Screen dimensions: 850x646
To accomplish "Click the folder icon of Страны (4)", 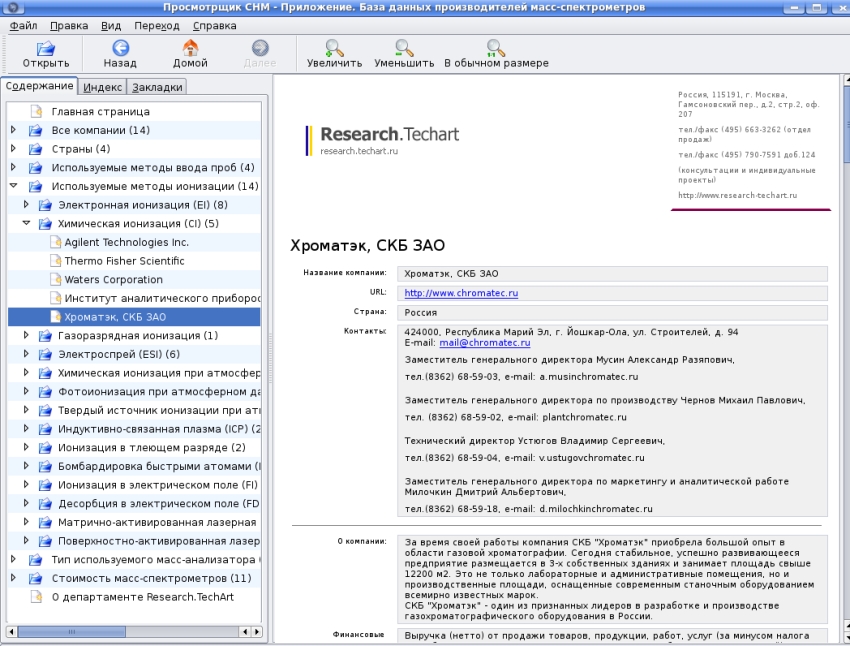I will [x=36, y=149].
